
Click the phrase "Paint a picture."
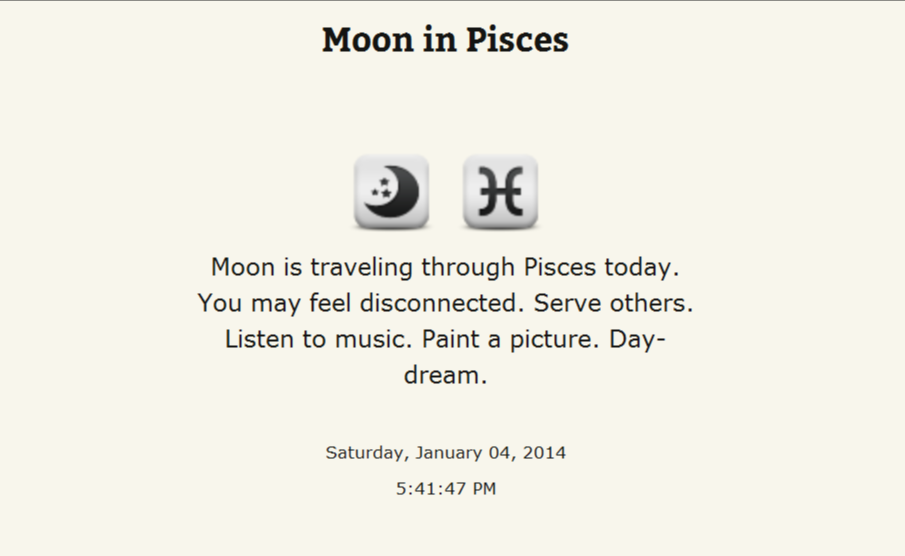tap(511, 339)
